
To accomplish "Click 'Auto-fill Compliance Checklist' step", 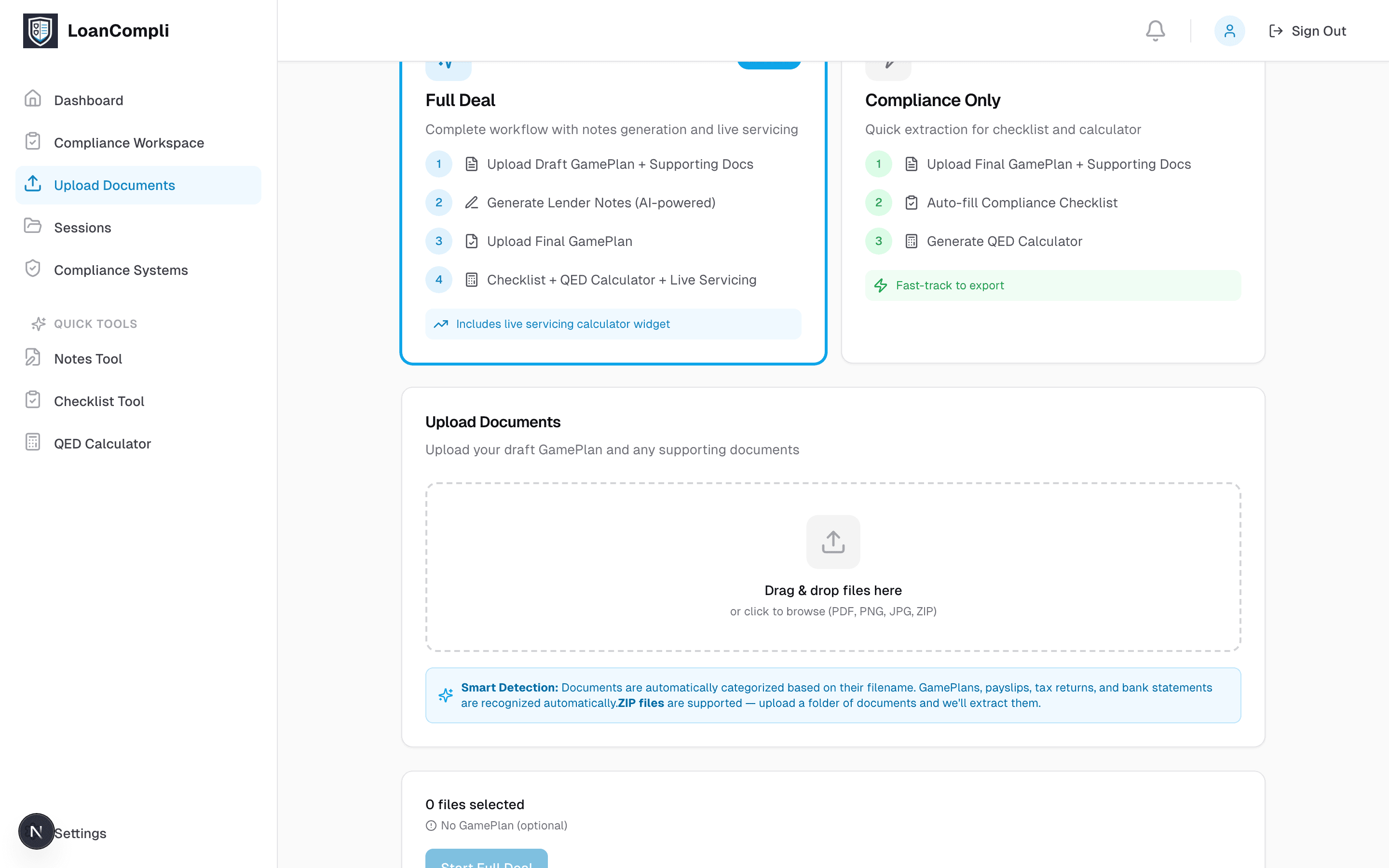I will click(1021, 203).
